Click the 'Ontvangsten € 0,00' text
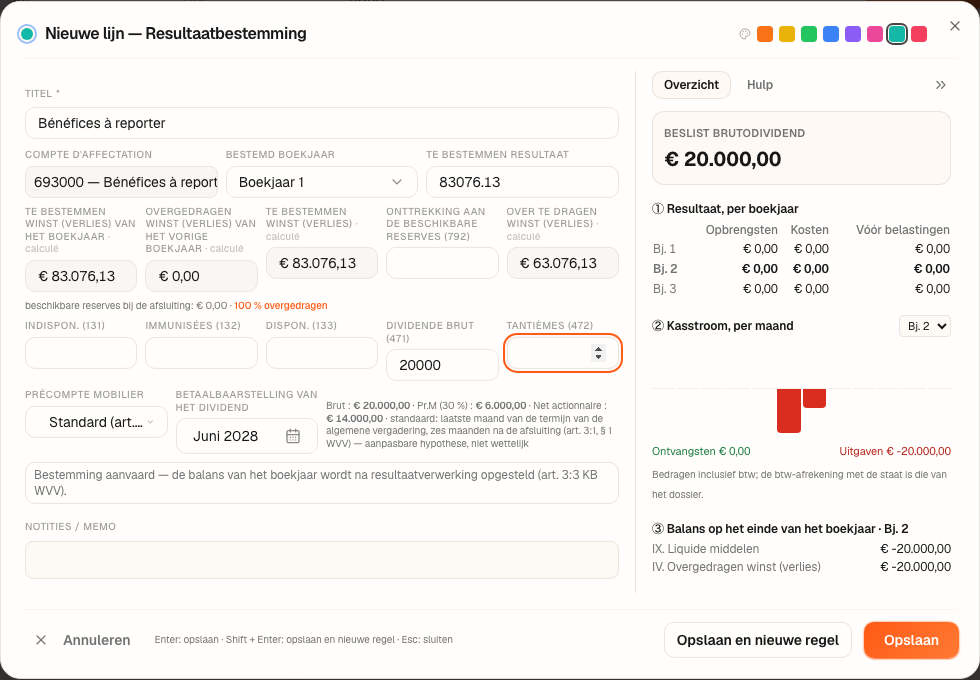Viewport: 980px width, 680px height. tap(701, 451)
